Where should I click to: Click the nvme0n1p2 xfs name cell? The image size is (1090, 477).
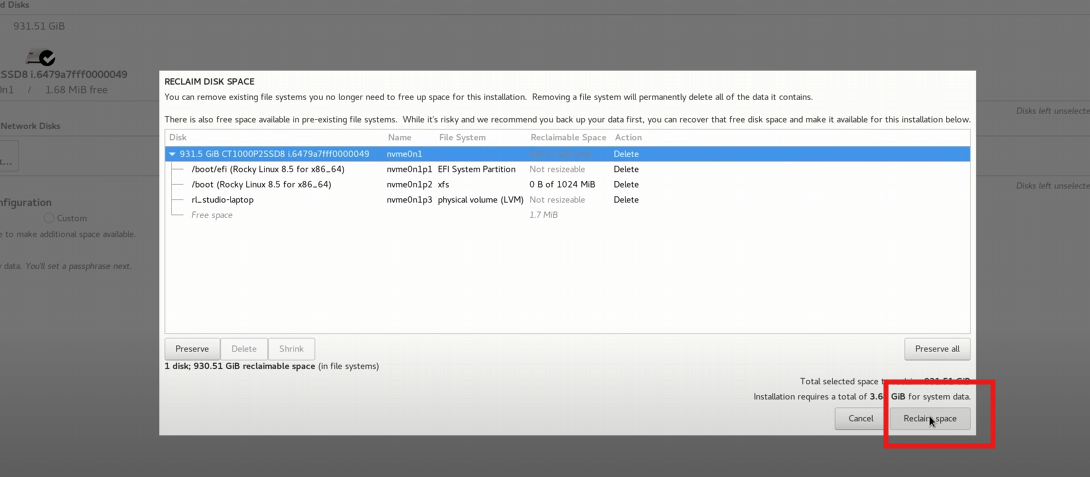[409, 184]
